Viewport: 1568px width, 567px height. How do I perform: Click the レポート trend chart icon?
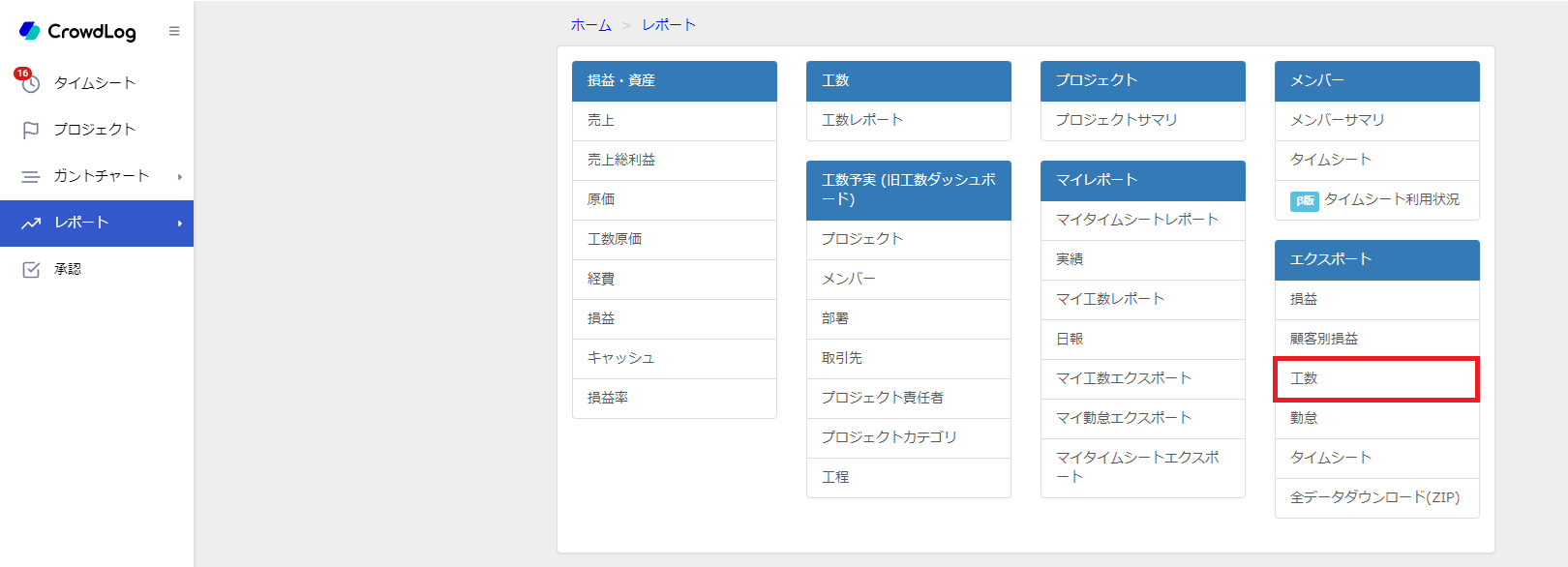pos(31,223)
